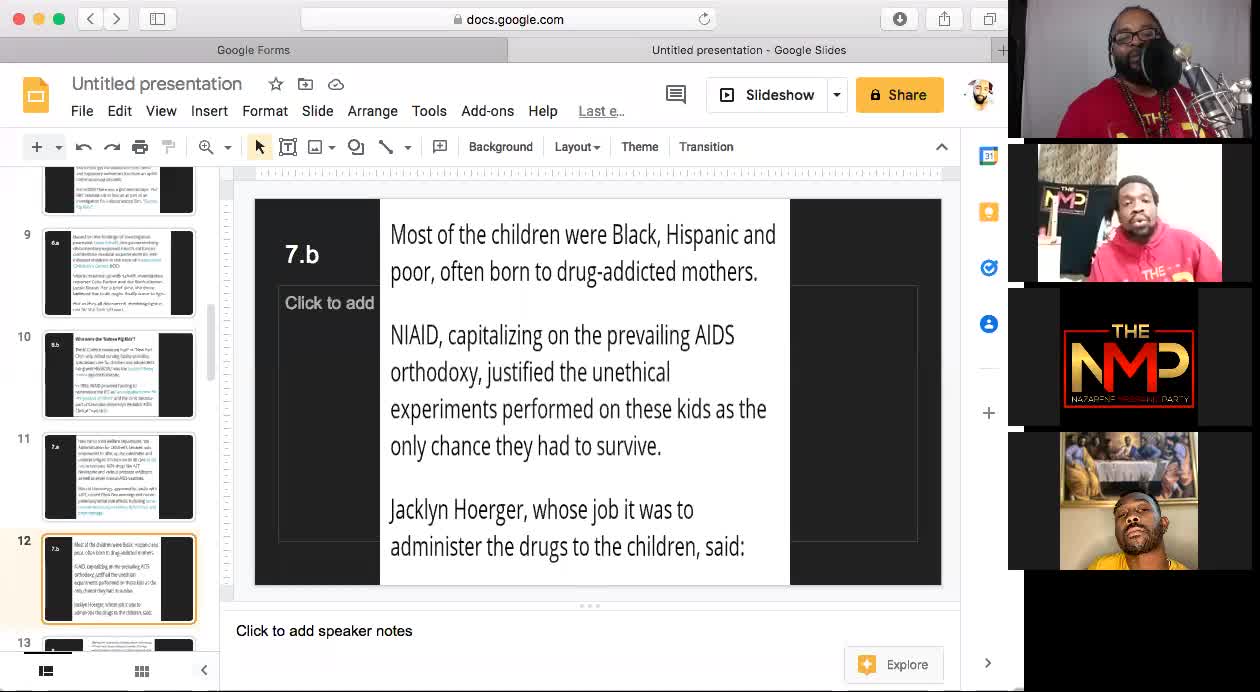Star the Untitled presentation
Viewport: 1260px width, 692px height.
coord(276,84)
